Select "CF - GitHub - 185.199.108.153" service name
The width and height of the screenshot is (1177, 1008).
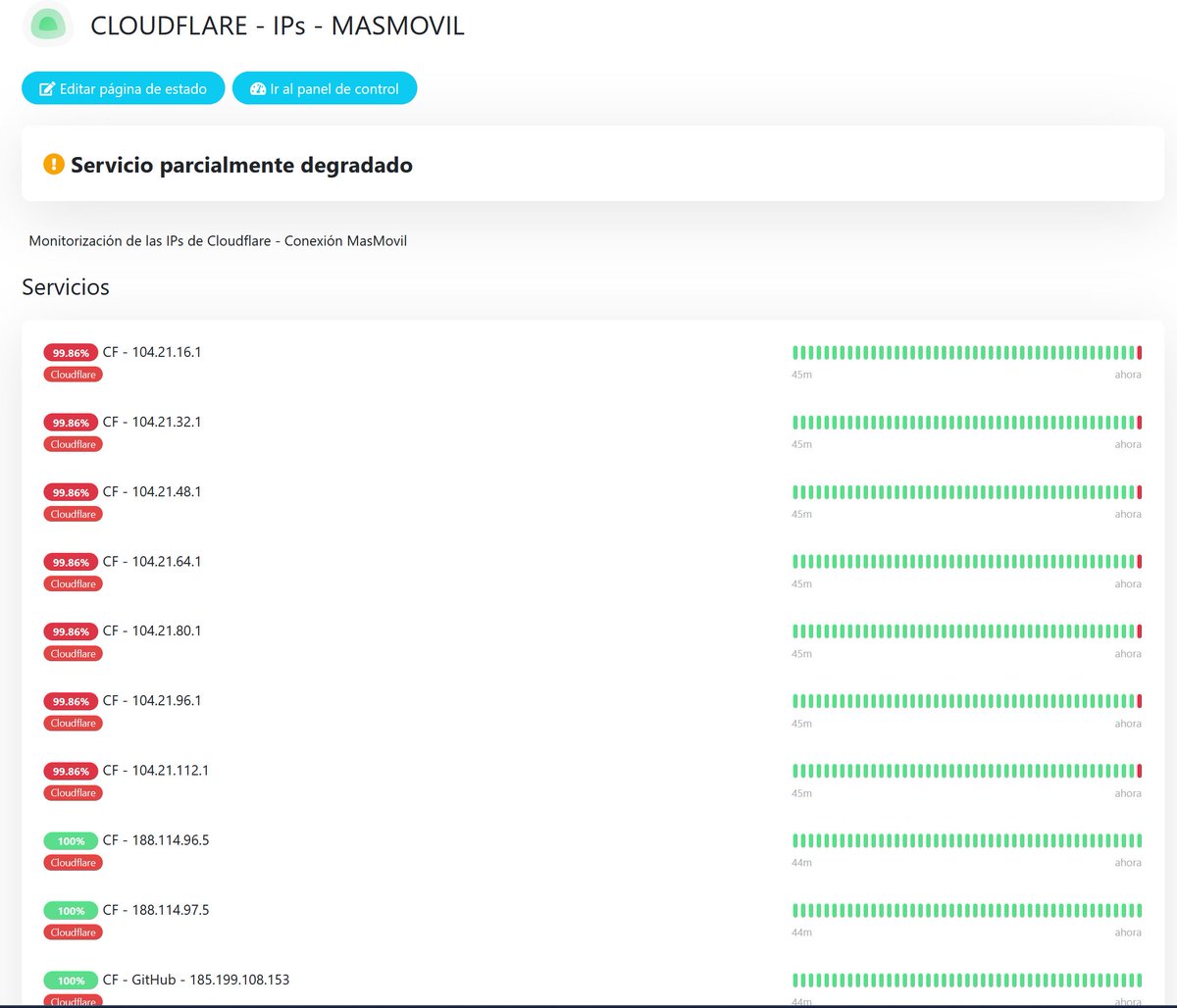coord(196,979)
